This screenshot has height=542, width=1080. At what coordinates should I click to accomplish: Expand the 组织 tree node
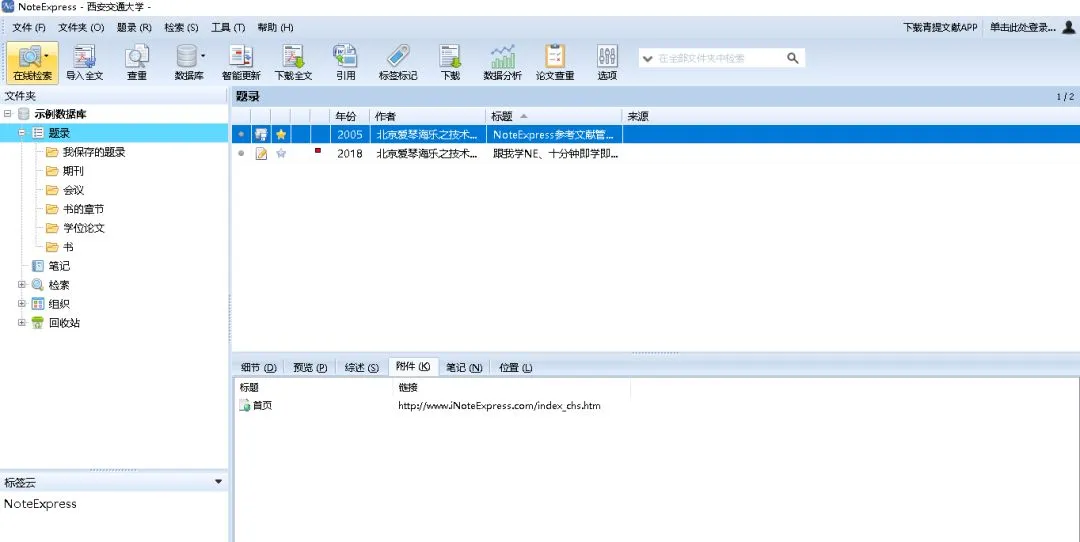pos(21,304)
